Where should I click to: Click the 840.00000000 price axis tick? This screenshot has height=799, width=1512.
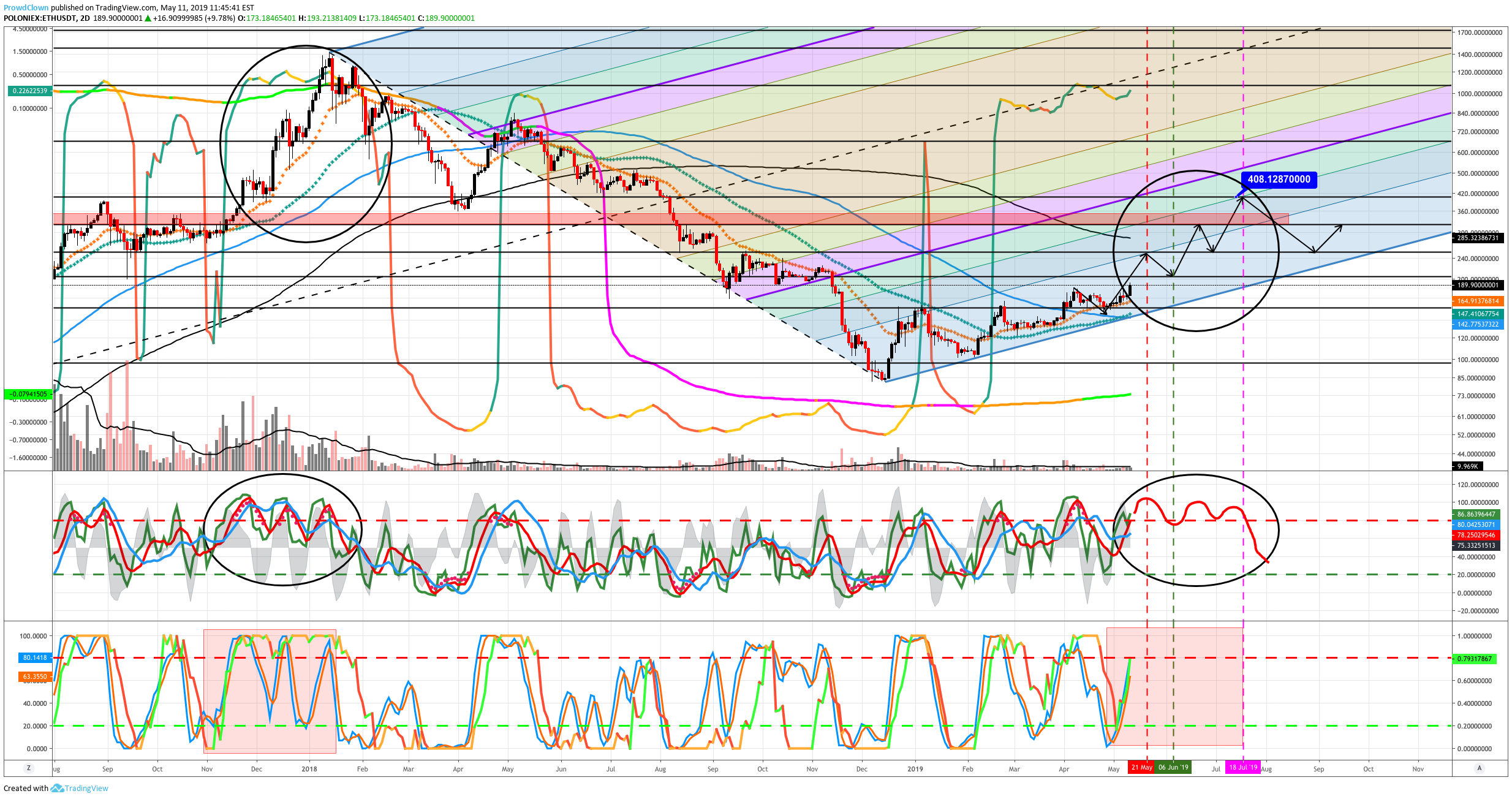1479,113
